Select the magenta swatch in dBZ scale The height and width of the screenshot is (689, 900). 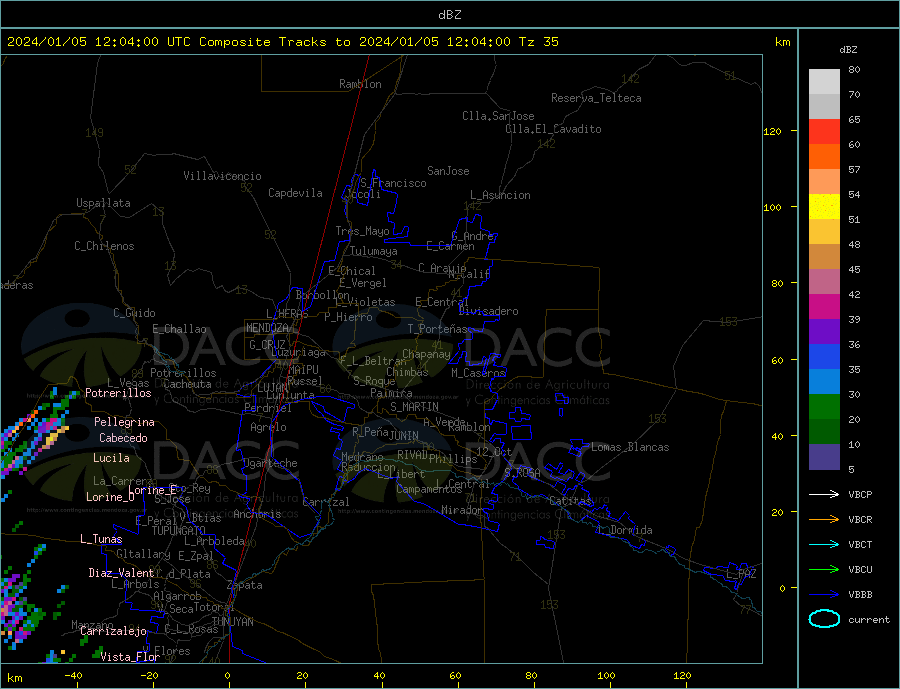(x=824, y=307)
